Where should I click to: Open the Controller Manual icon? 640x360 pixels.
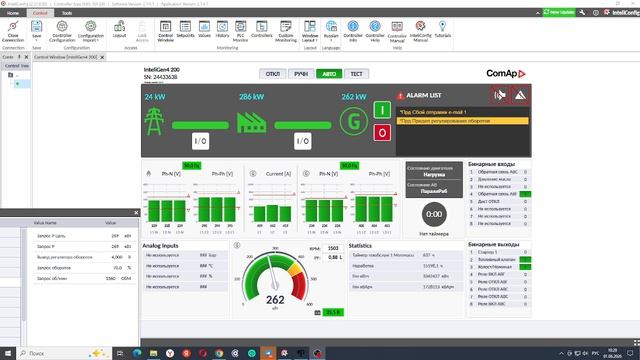(397, 31)
